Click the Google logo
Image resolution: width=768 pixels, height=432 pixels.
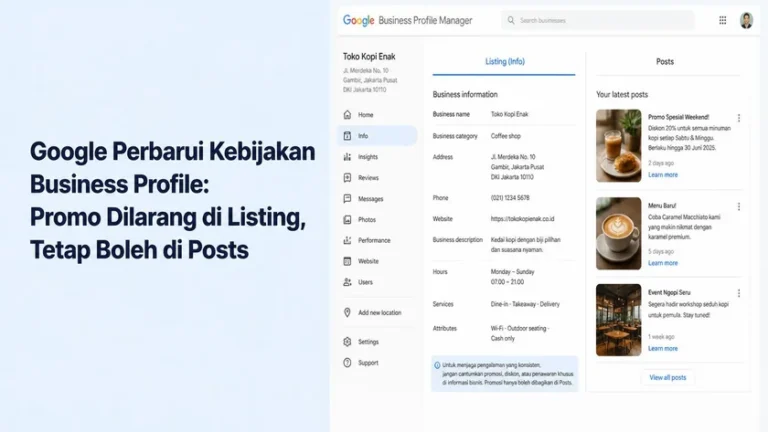tap(359, 21)
